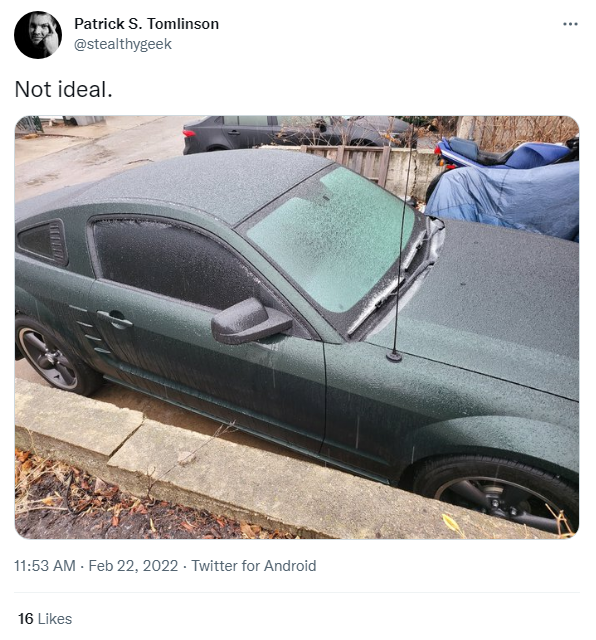Open the 11:53 AM timestamp link
This screenshot has width=596, height=640.
[x=45, y=566]
